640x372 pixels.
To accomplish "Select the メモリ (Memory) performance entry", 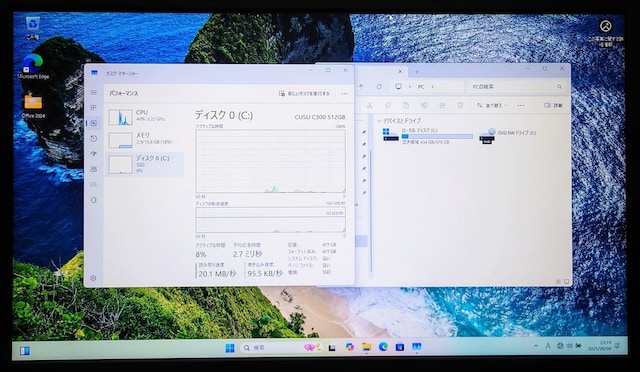I will [145, 140].
